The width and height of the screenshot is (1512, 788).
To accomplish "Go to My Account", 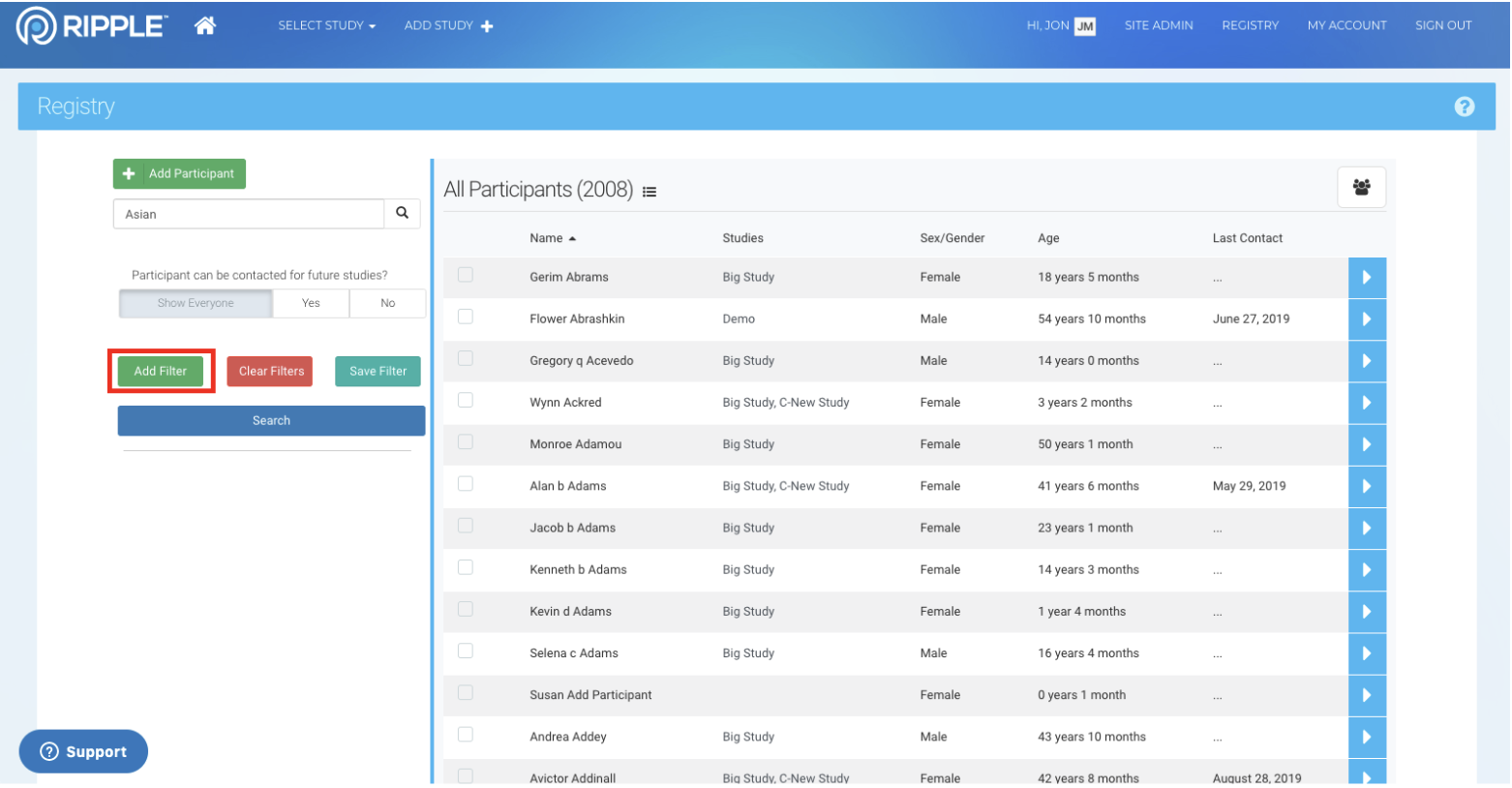I will click(x=1346, y=26).
